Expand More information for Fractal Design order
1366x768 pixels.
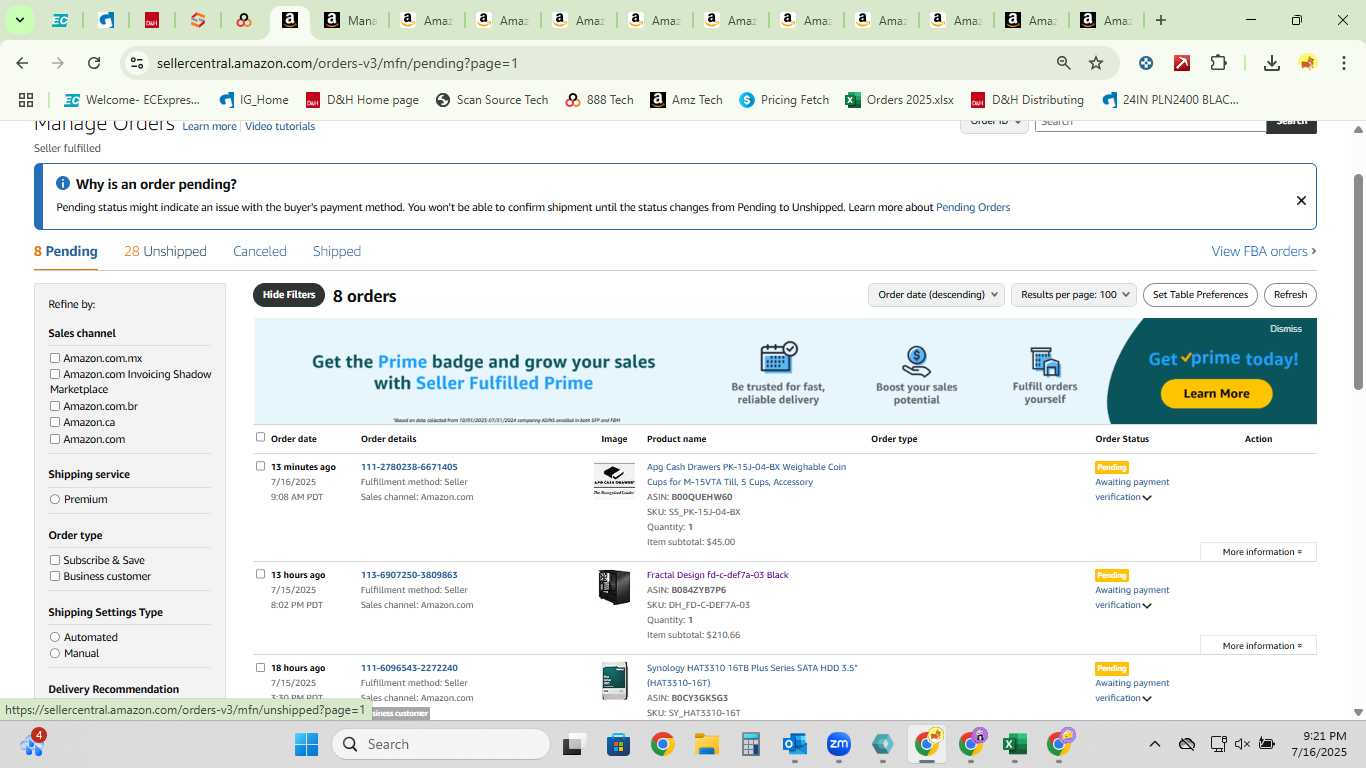tap(1259, 646)
